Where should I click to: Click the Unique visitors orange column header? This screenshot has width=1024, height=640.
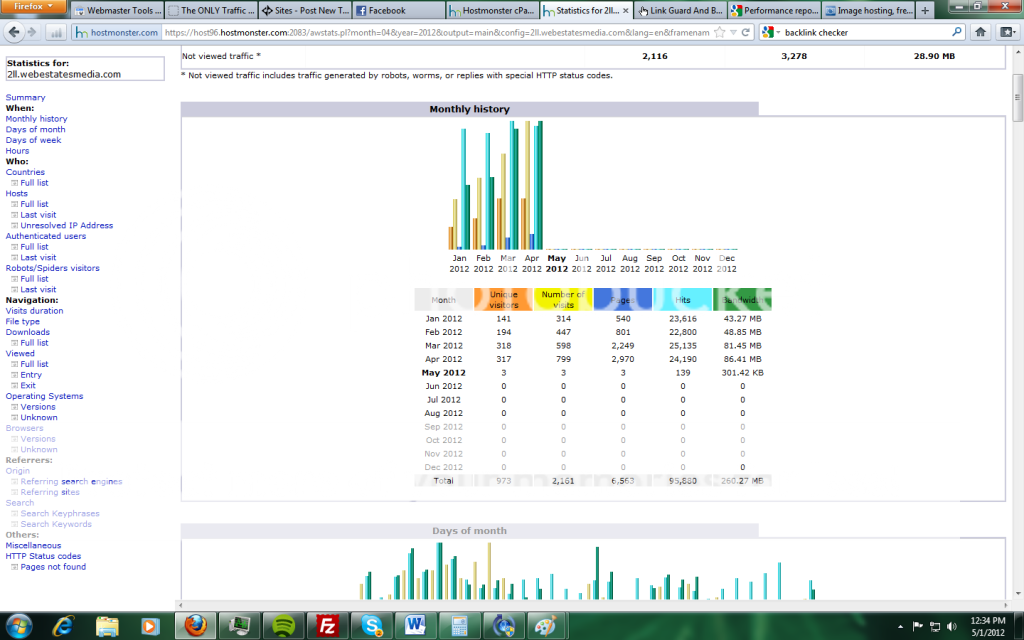point(504,300)
